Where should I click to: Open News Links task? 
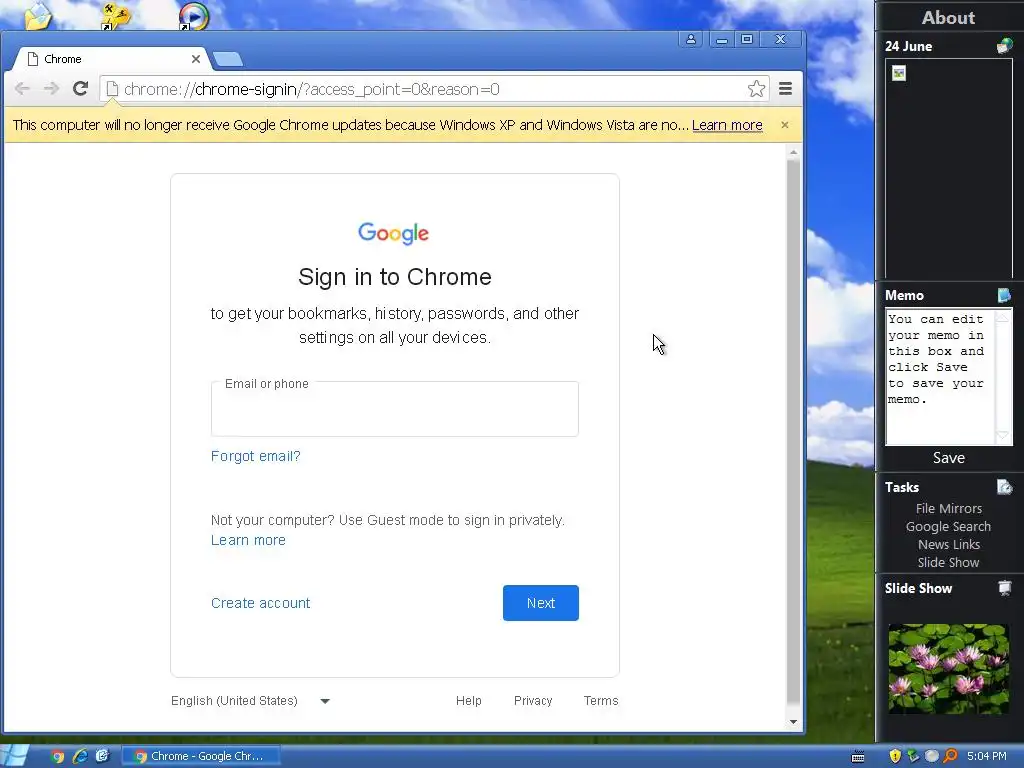point(949,544)
